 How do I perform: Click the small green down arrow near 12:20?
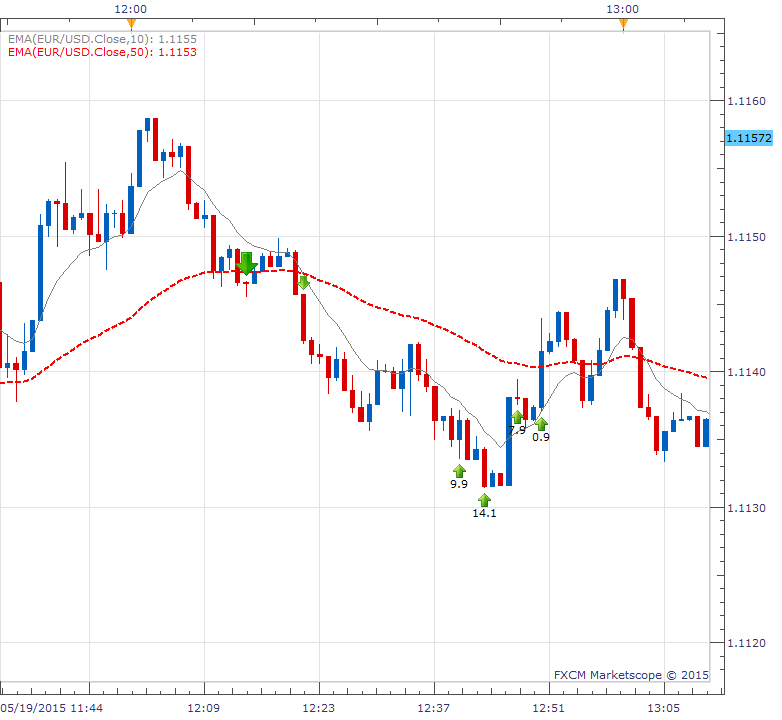point(303,283)
